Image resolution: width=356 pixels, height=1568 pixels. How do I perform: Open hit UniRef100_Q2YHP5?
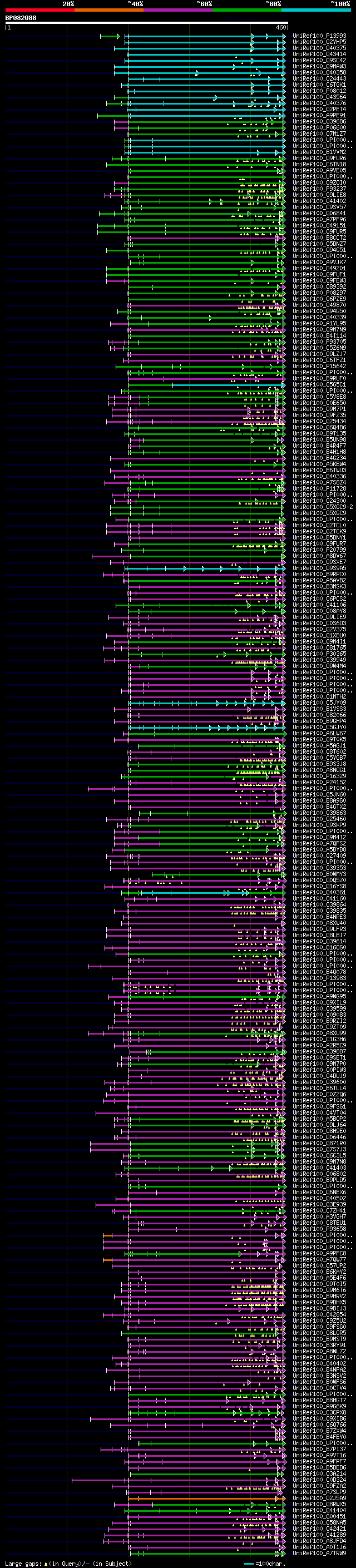tap(319, 42)
